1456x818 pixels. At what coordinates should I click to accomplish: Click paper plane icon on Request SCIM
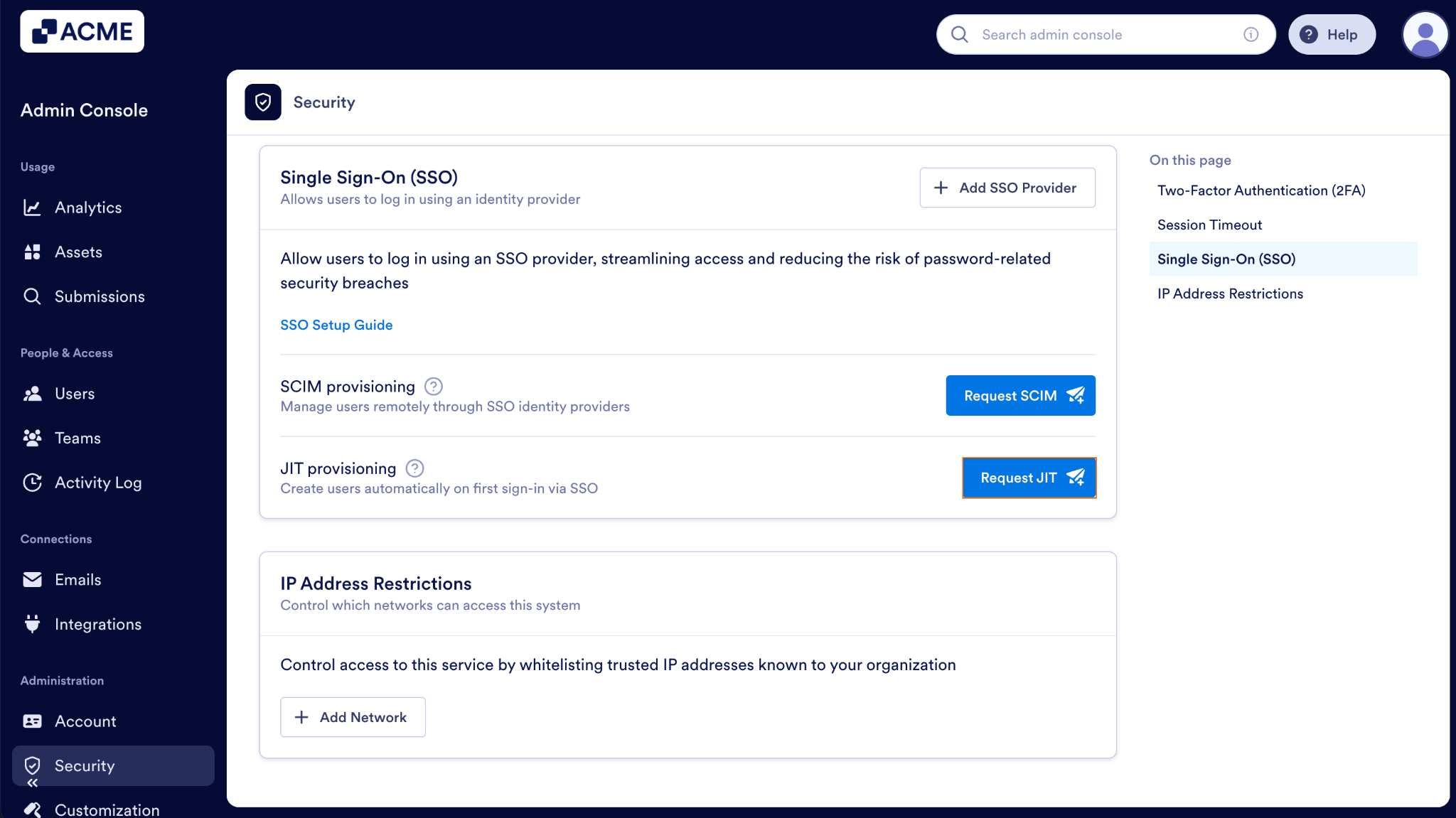1076,395
